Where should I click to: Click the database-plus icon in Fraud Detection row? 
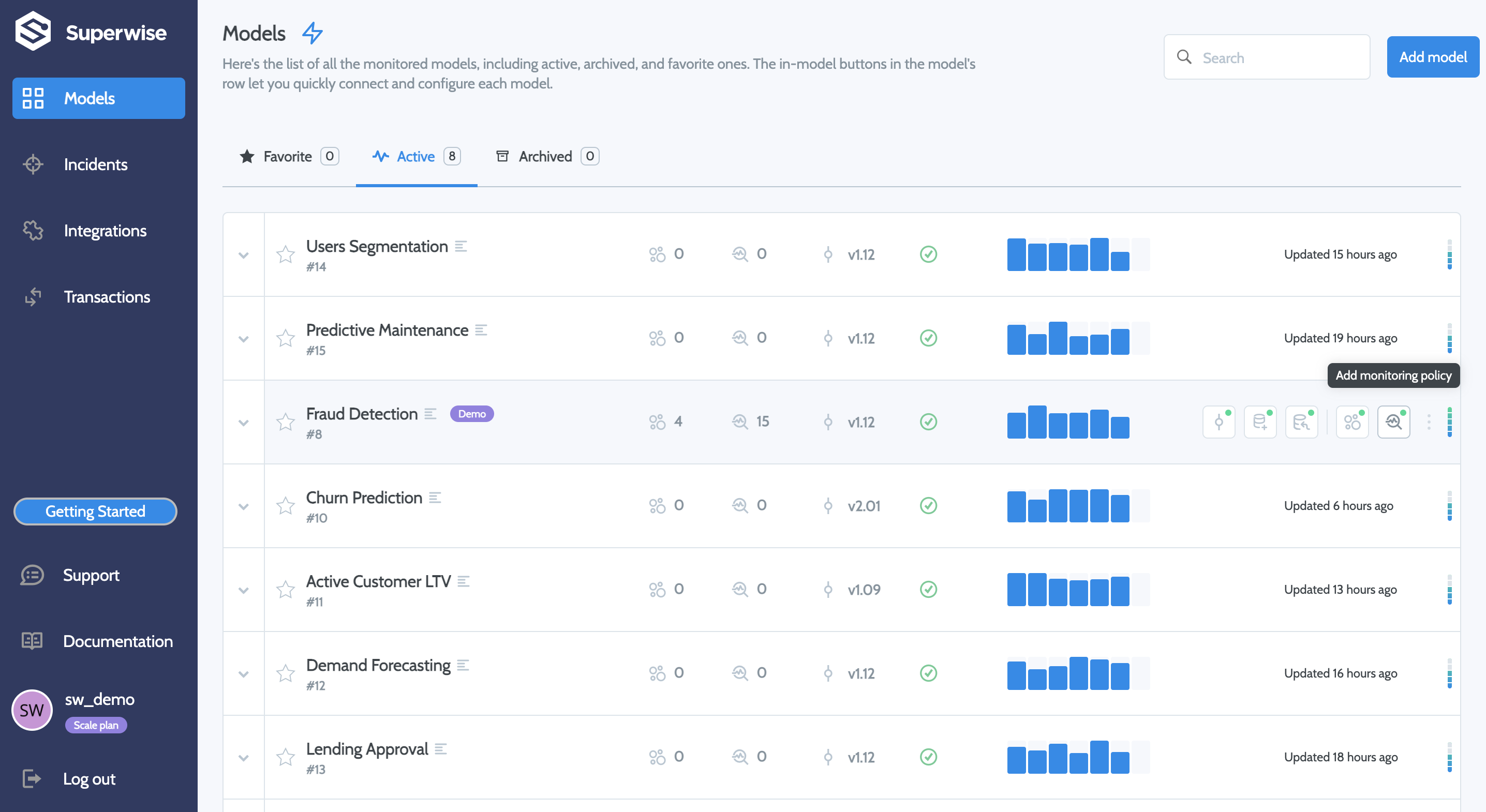[x=1260, y=422]
